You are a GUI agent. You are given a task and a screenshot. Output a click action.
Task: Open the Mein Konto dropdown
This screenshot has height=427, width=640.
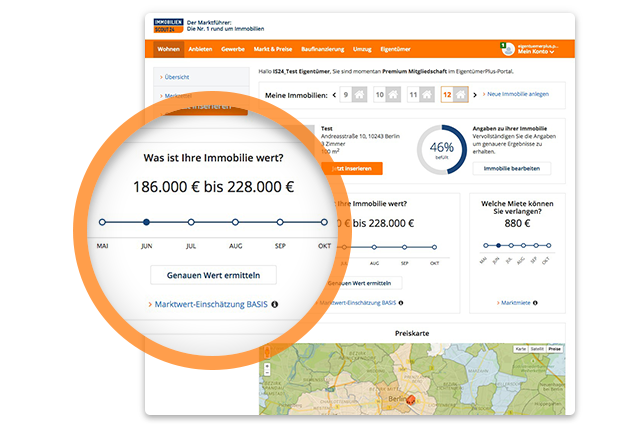click(x=536, y=52)
